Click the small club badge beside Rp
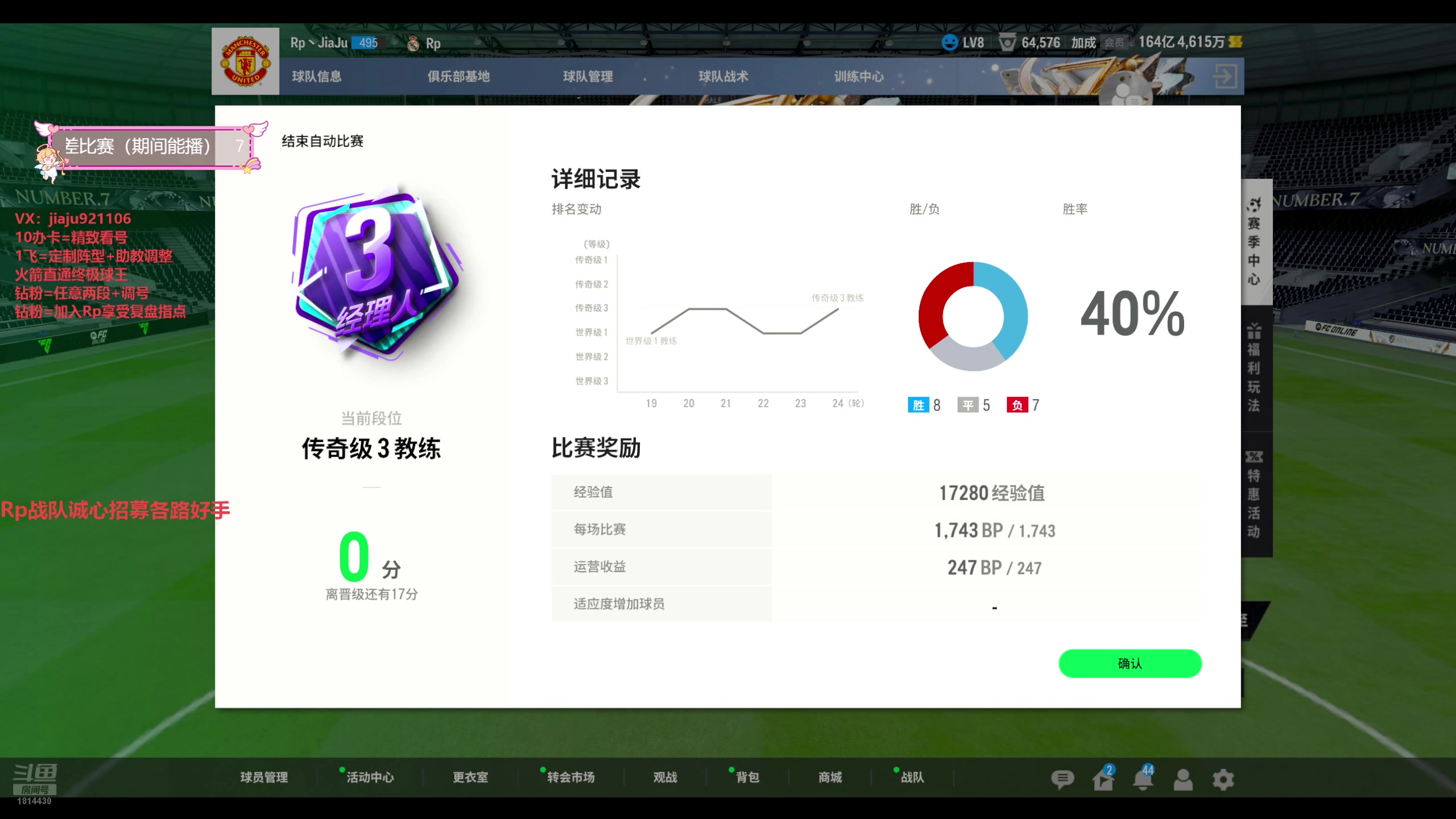 point(413,43)
